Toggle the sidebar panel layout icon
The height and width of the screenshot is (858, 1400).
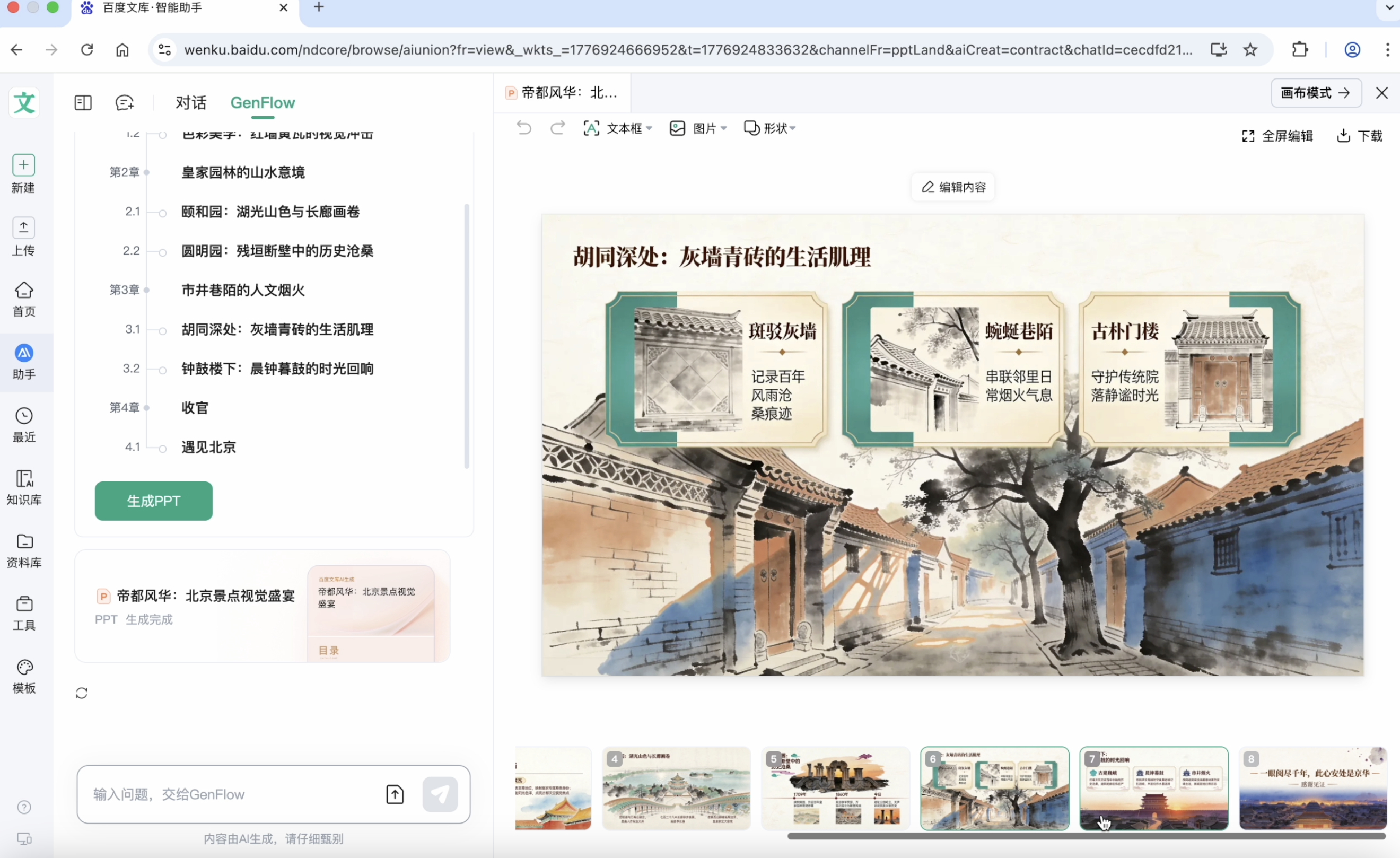pyautogui.click(x=83, y=103)
